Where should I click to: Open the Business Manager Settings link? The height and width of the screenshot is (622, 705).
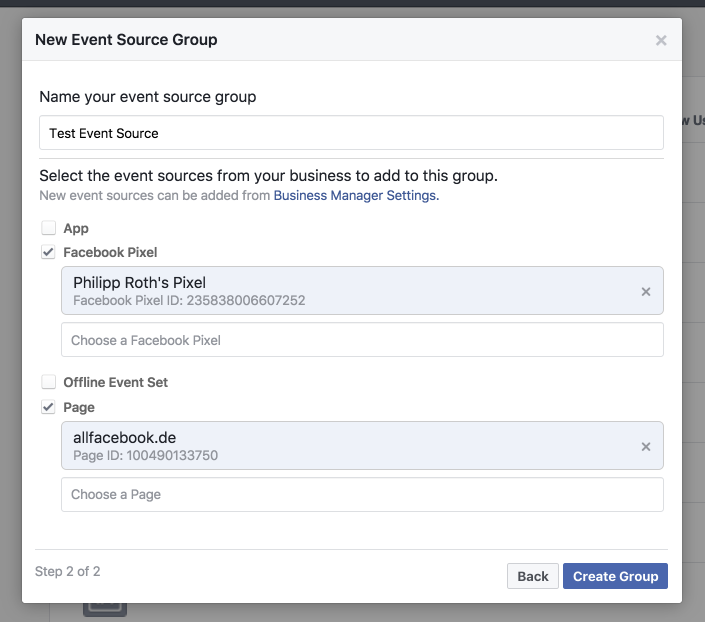(x=356, y=196)
